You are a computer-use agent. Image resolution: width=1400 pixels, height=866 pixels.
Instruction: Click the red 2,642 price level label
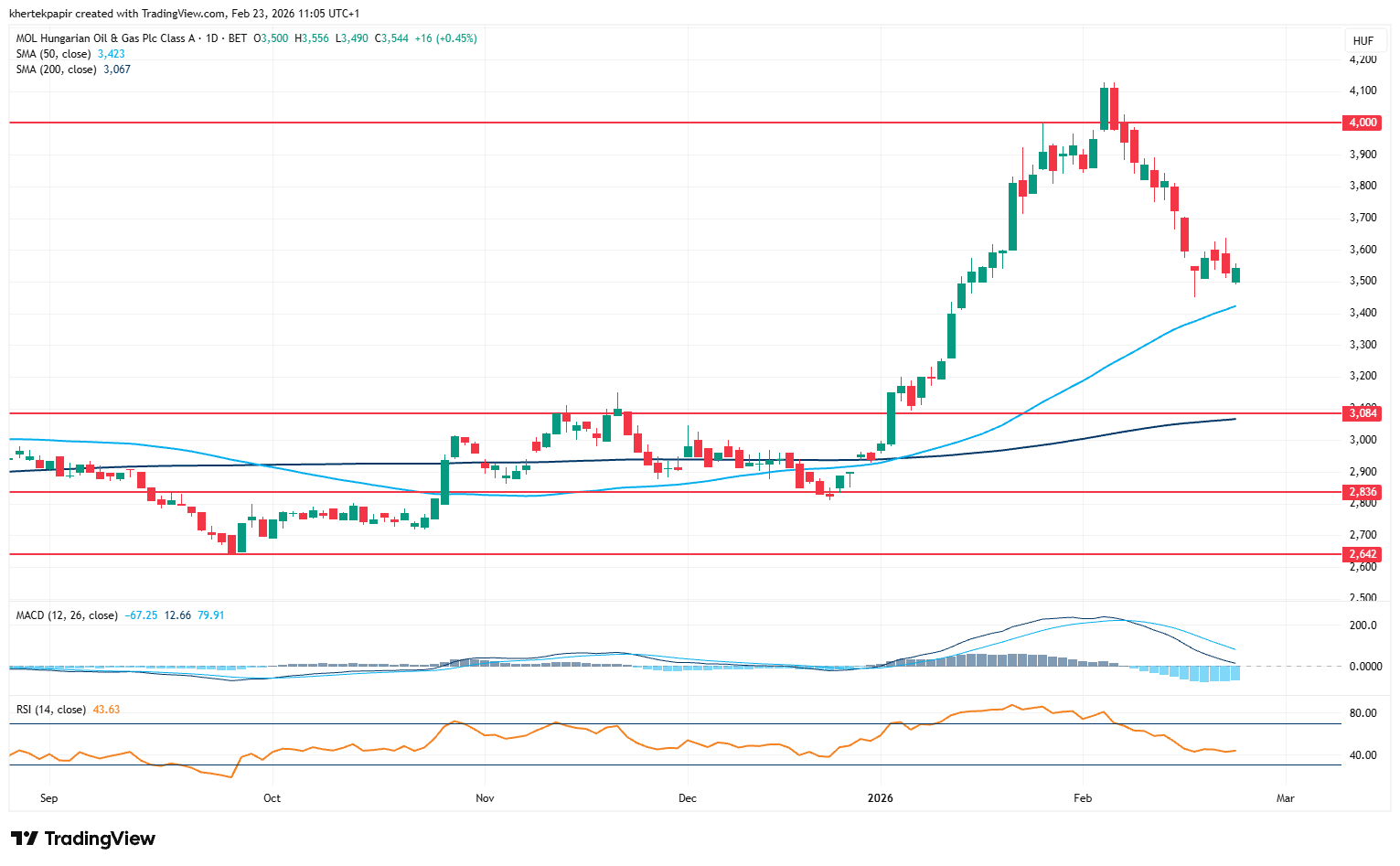click(1362, 554)
